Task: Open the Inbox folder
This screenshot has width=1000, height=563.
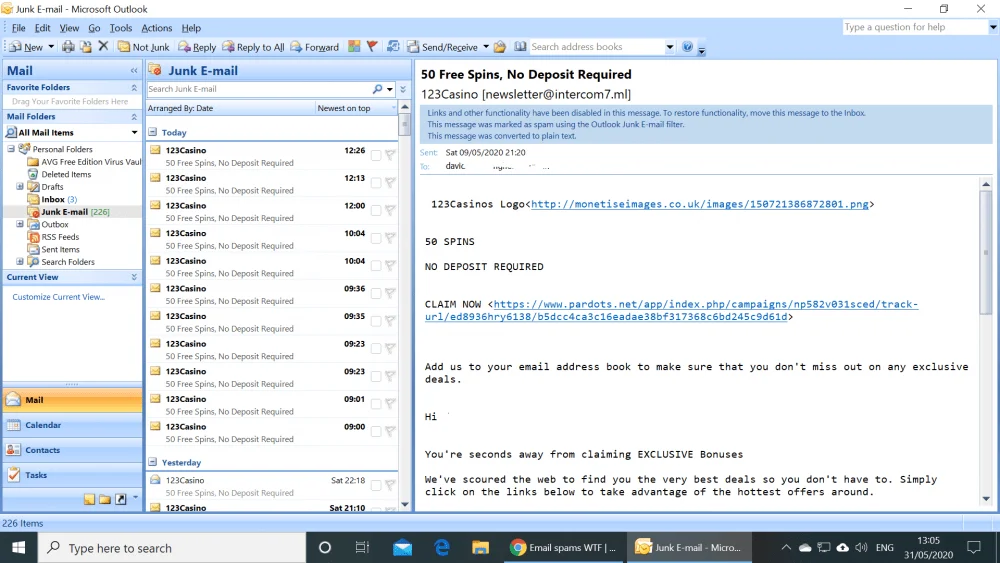Action: (x=52, y=199)
